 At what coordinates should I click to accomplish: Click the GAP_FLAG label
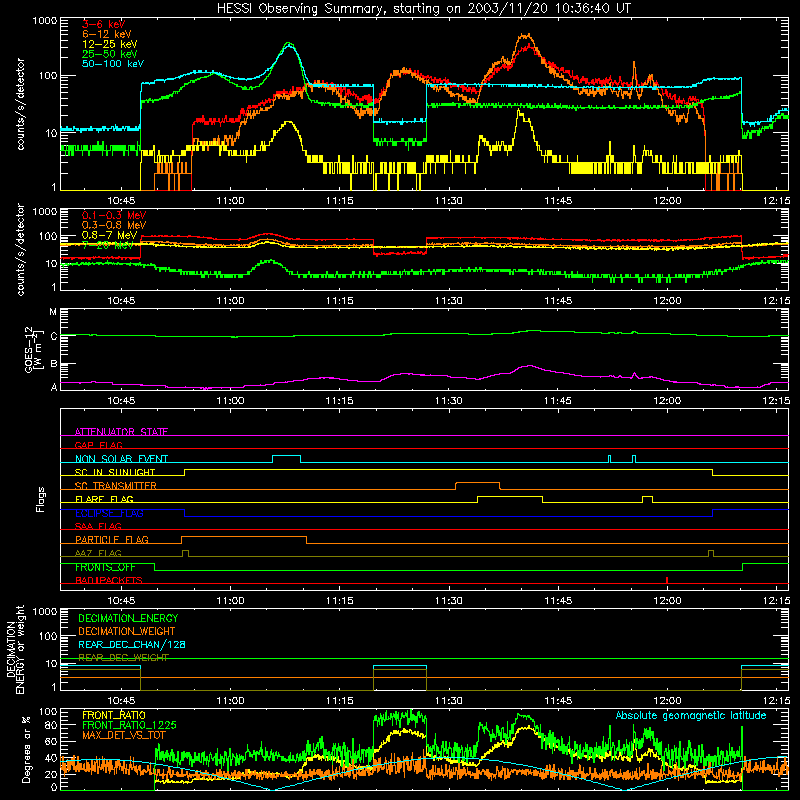coord(98,445)
